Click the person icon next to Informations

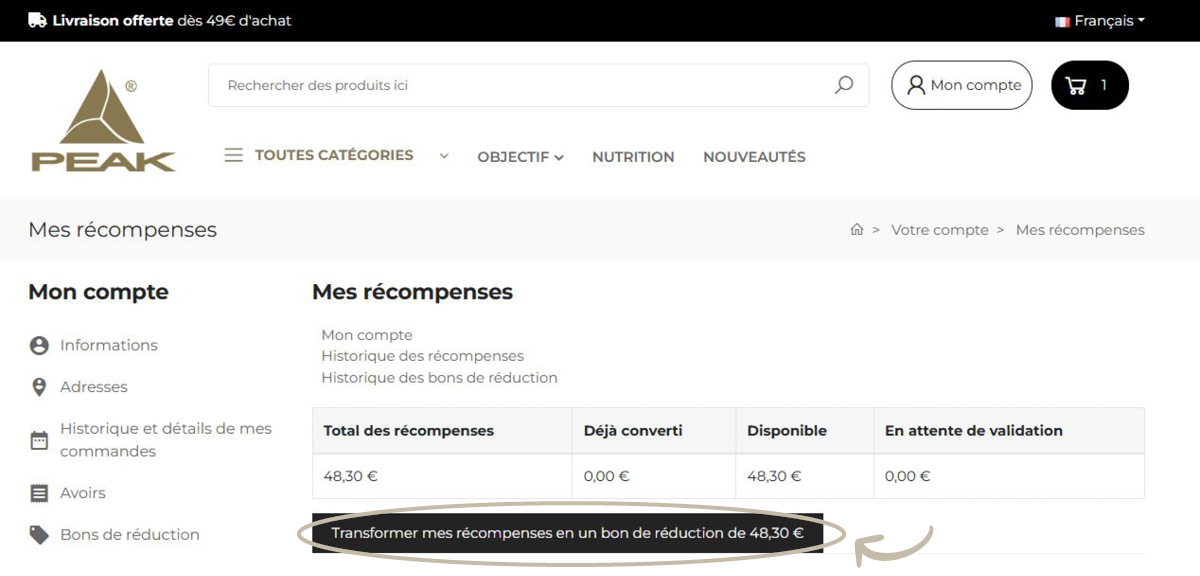coord(38,344)
